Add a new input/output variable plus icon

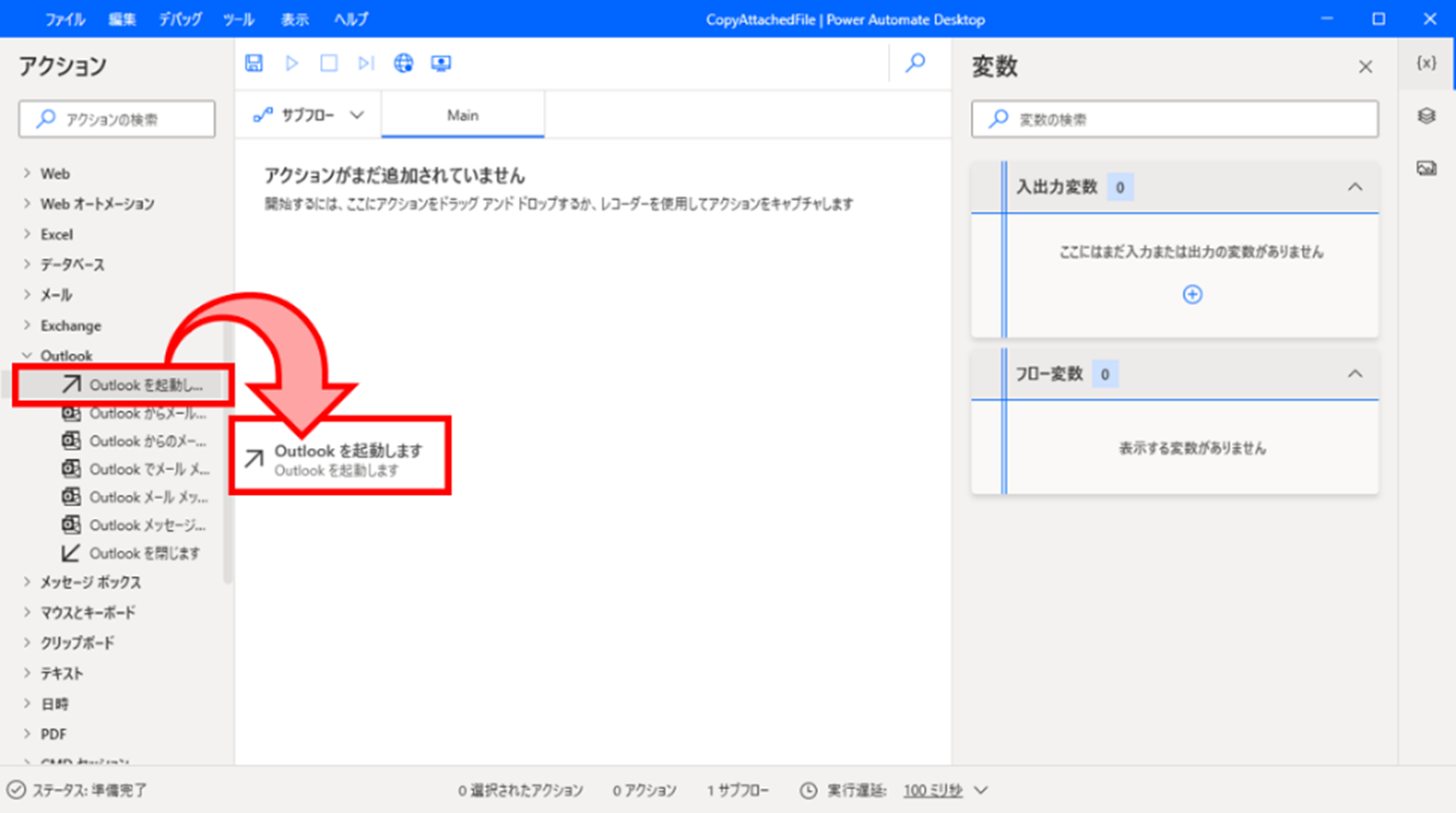[1191, 294]
